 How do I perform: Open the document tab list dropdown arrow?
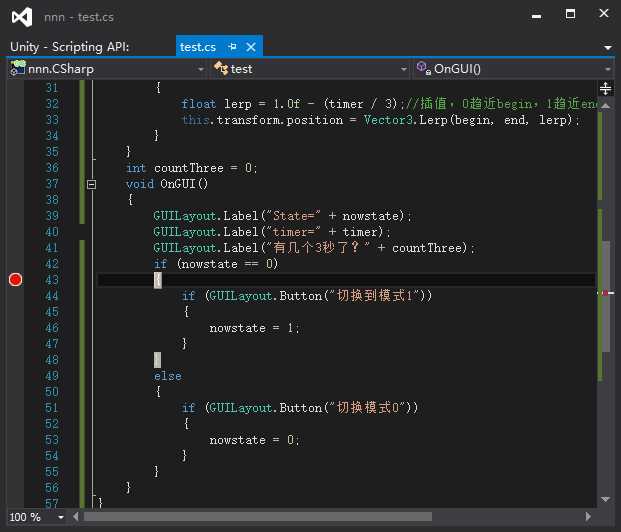[x=608, y=48]
